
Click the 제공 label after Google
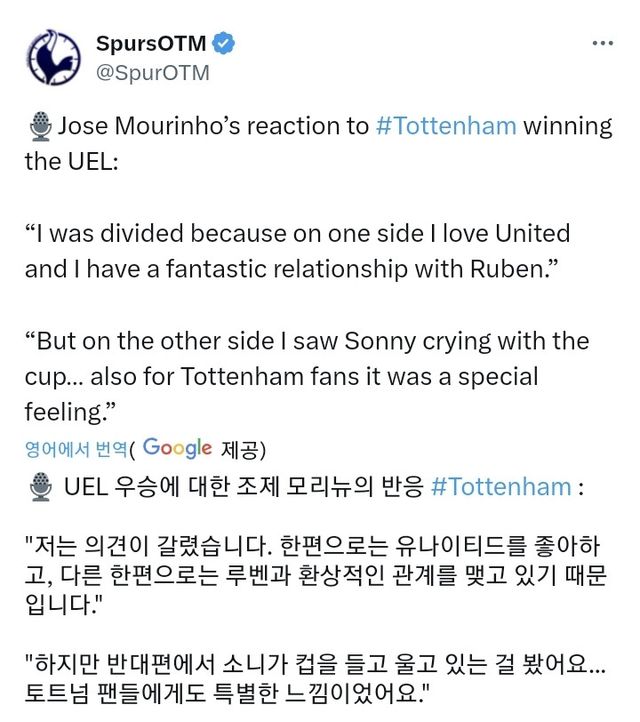pos(239,447)
